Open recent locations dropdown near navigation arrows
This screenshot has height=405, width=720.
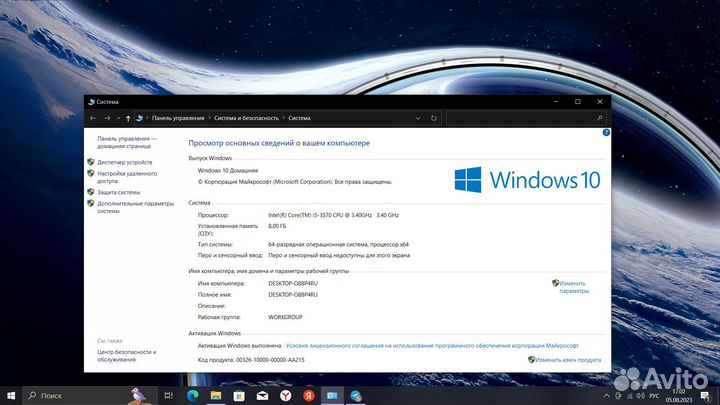(x=118, y=118)
